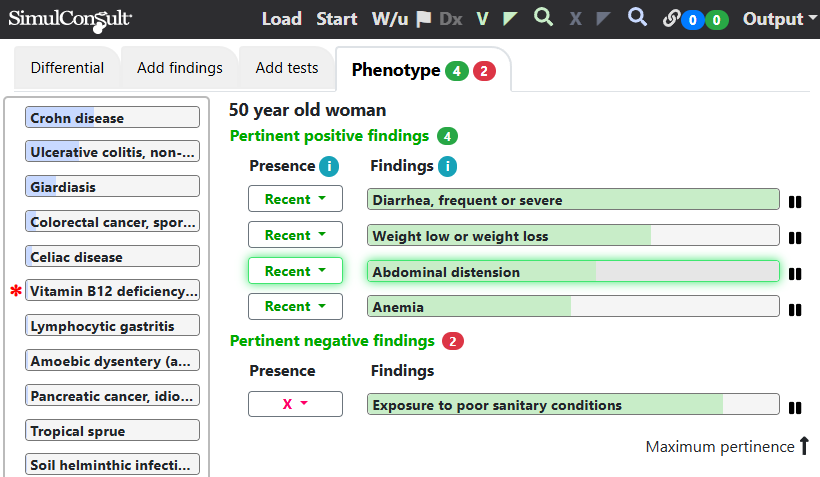Viewport: 820px width, 477px height.
Task: Click the green search magnifier icon
Action: (x=543, y=17)
